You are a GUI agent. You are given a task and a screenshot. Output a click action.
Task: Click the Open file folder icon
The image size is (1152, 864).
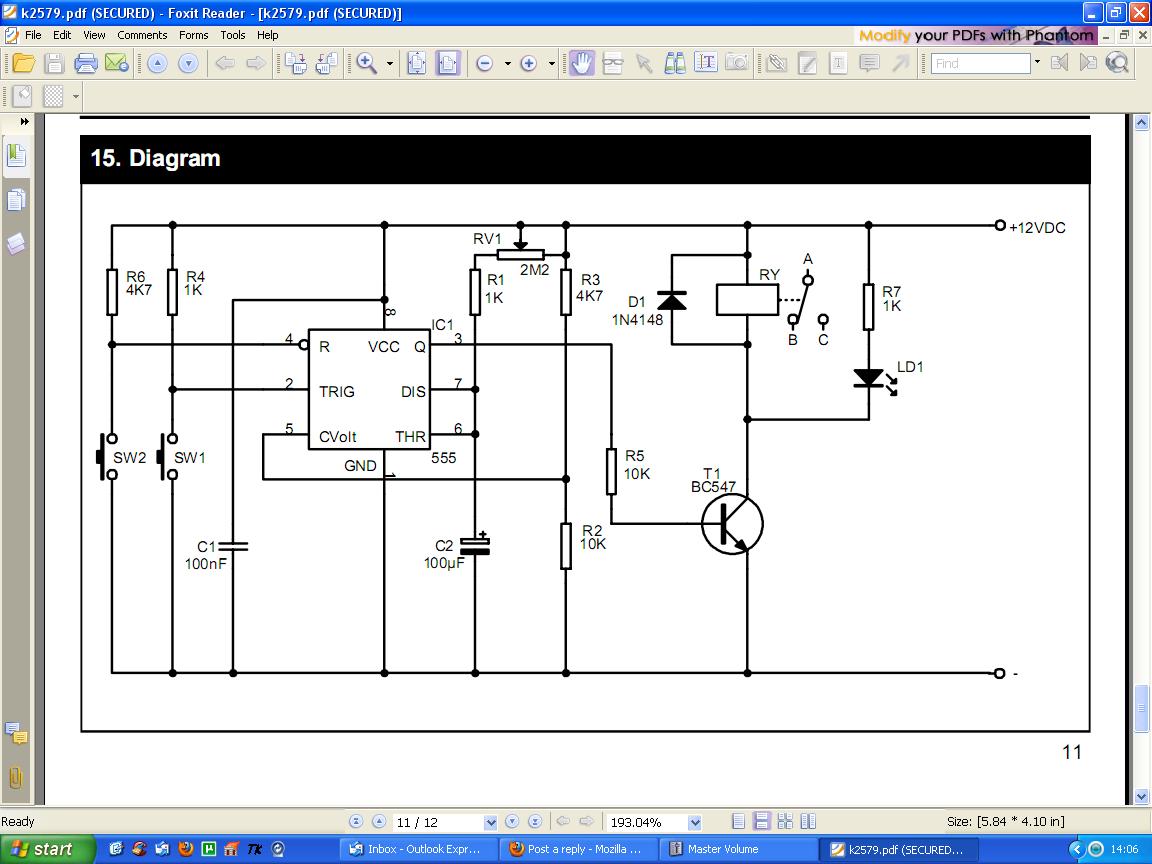click(x=23, y=63)
